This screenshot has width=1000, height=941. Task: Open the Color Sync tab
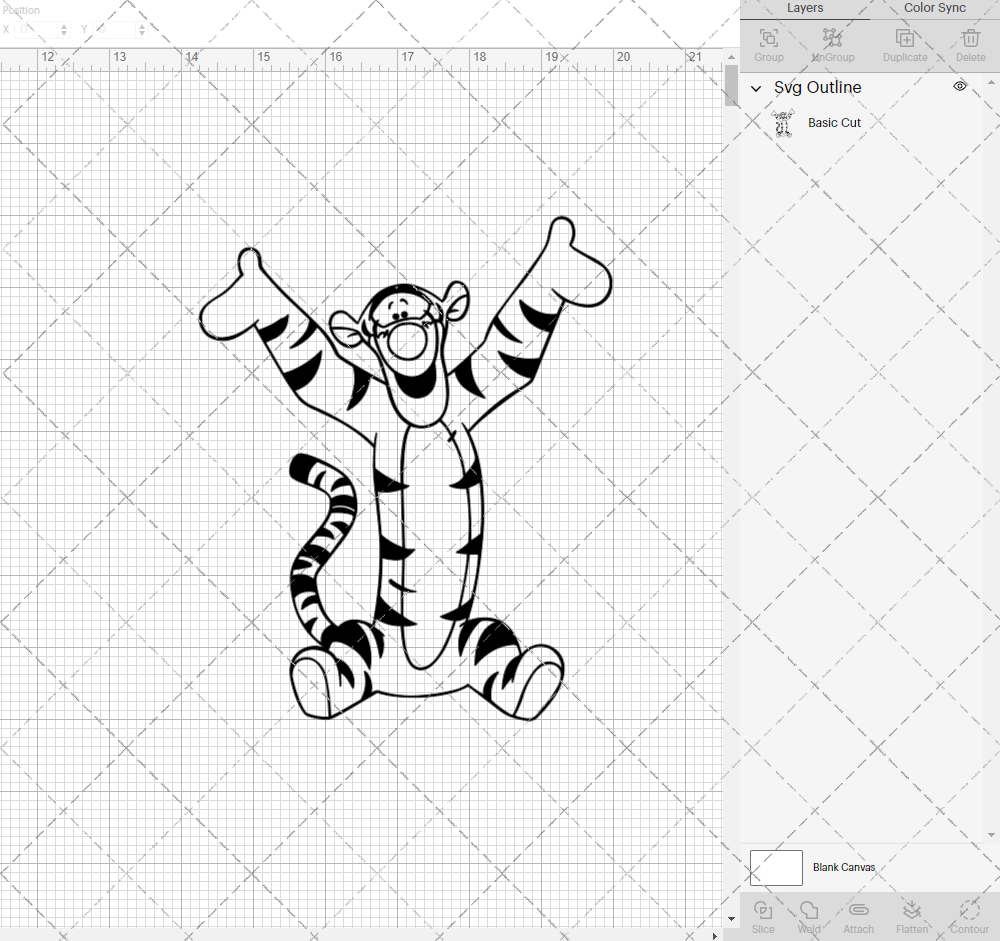[934, 8]
